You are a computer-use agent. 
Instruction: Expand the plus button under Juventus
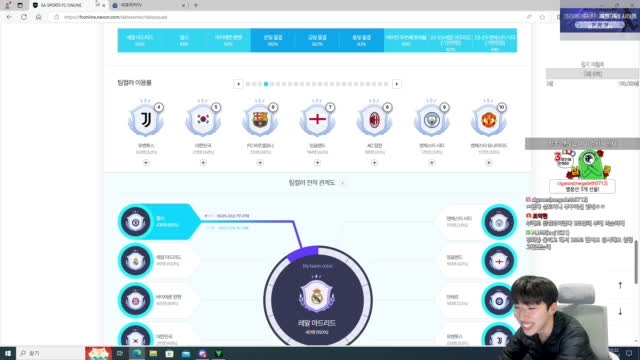click(146, 162)
